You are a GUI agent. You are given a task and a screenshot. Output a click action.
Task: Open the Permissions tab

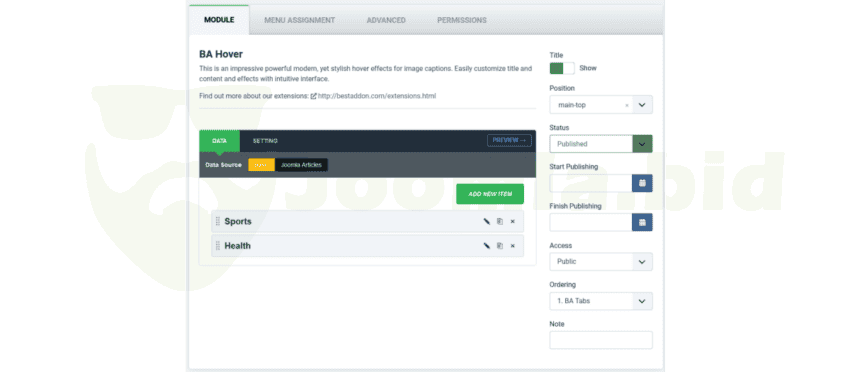pos(462,20)
